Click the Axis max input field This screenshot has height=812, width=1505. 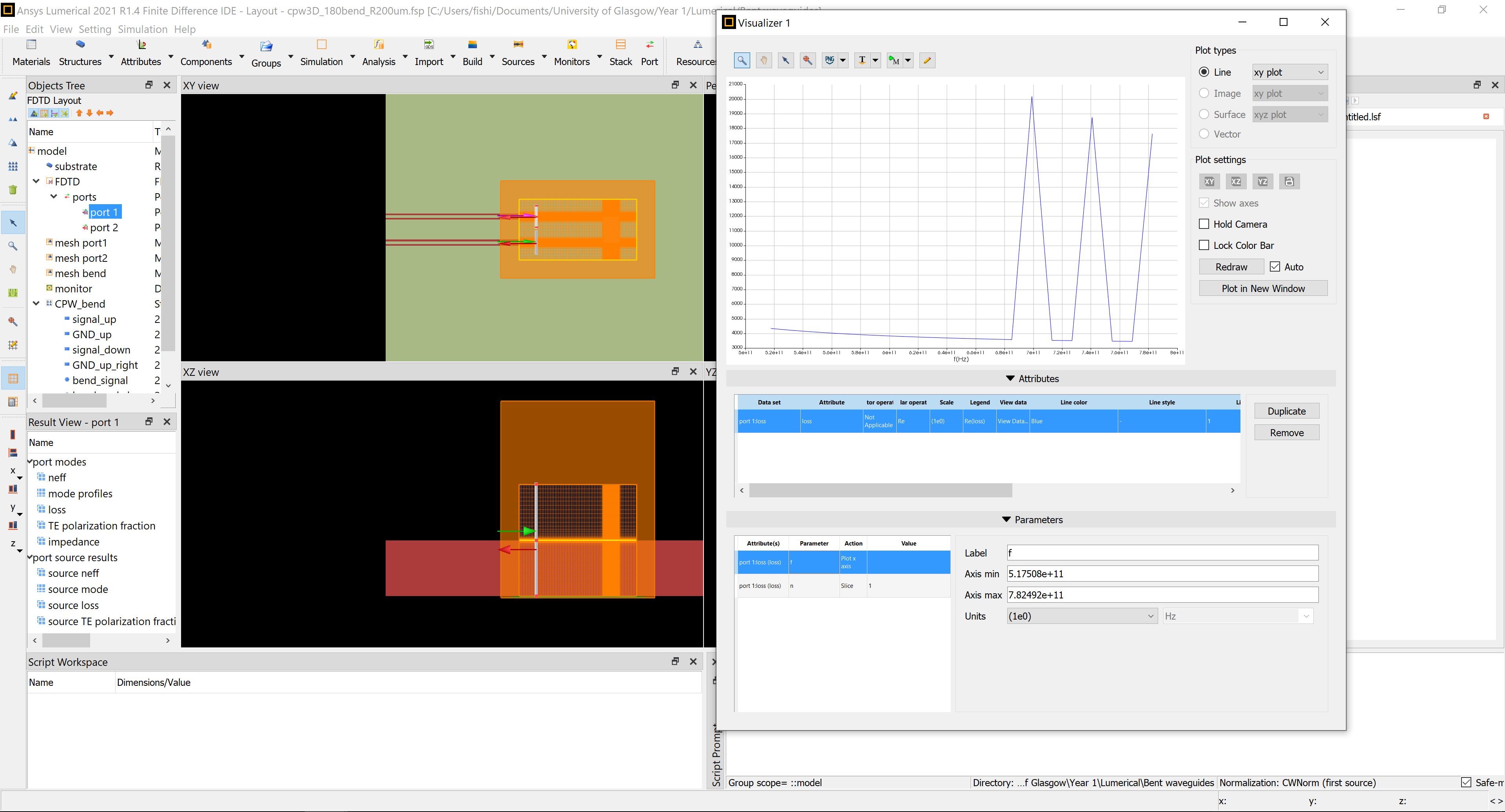pos(1162,595)
